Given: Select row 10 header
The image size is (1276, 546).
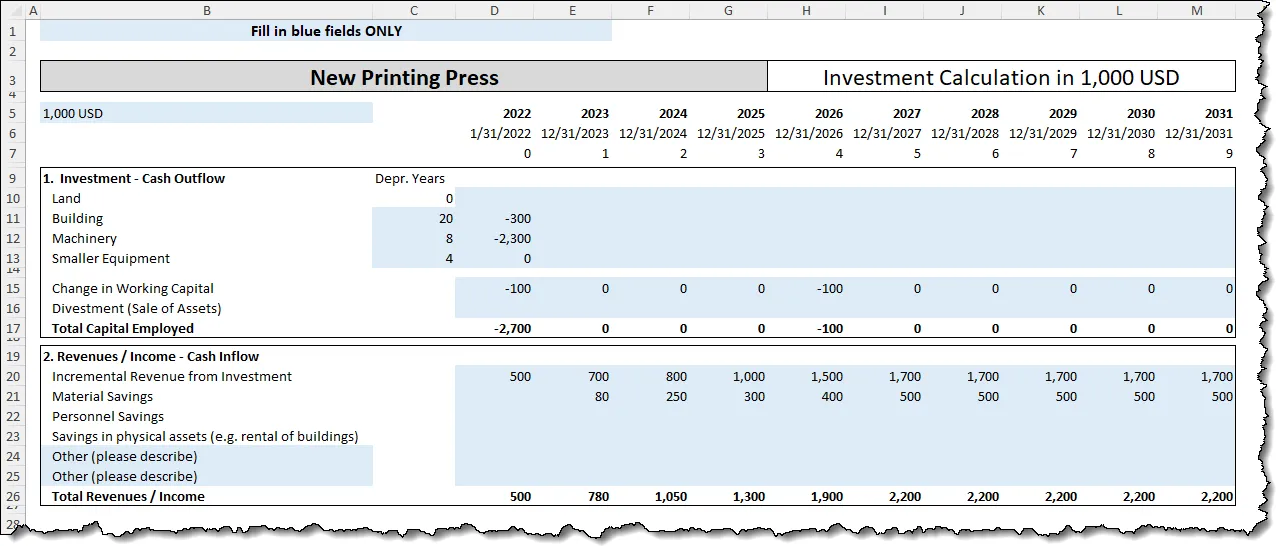Looking at the screenshot, I should [12, 199].
